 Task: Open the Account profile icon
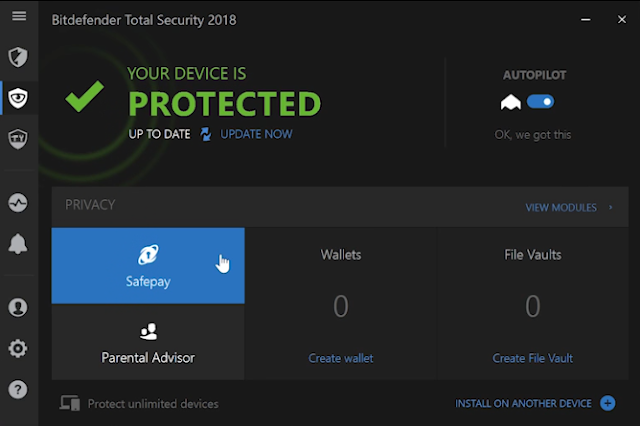pyautogui.click(x=18, y=307)
